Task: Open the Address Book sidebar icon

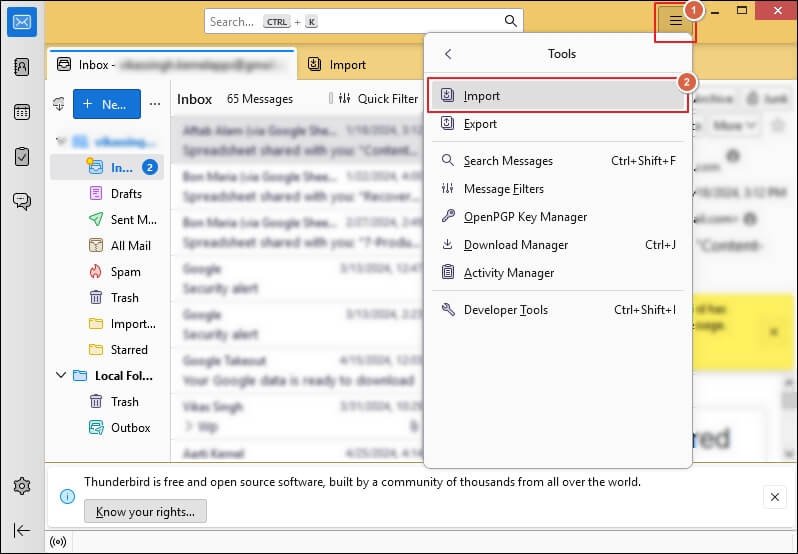Action: 22,67
